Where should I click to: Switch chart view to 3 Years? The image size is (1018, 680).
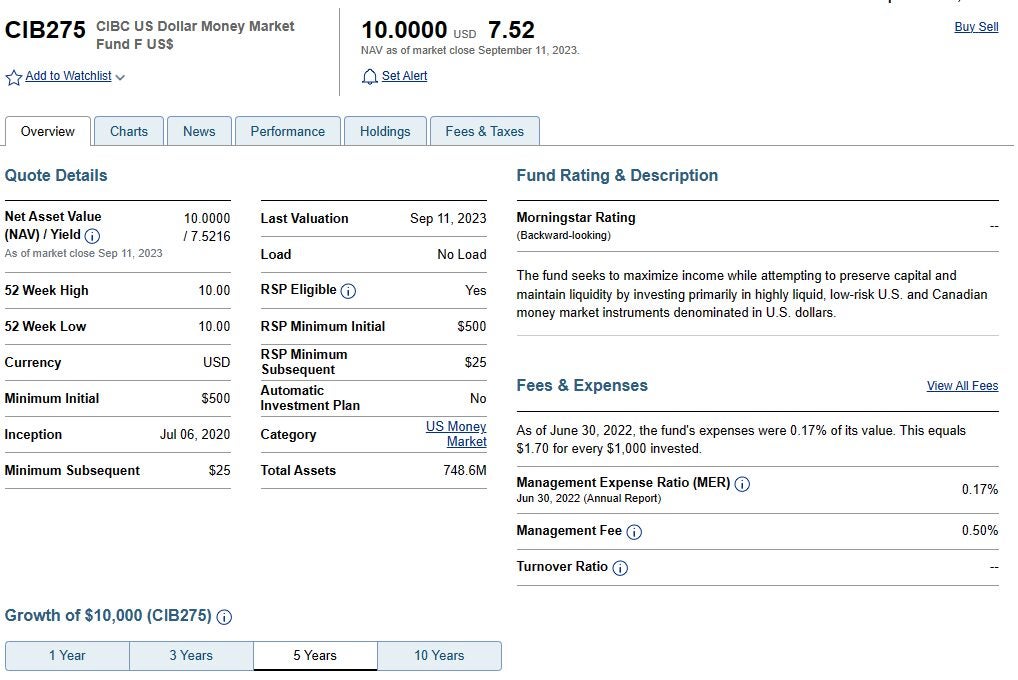190,655
